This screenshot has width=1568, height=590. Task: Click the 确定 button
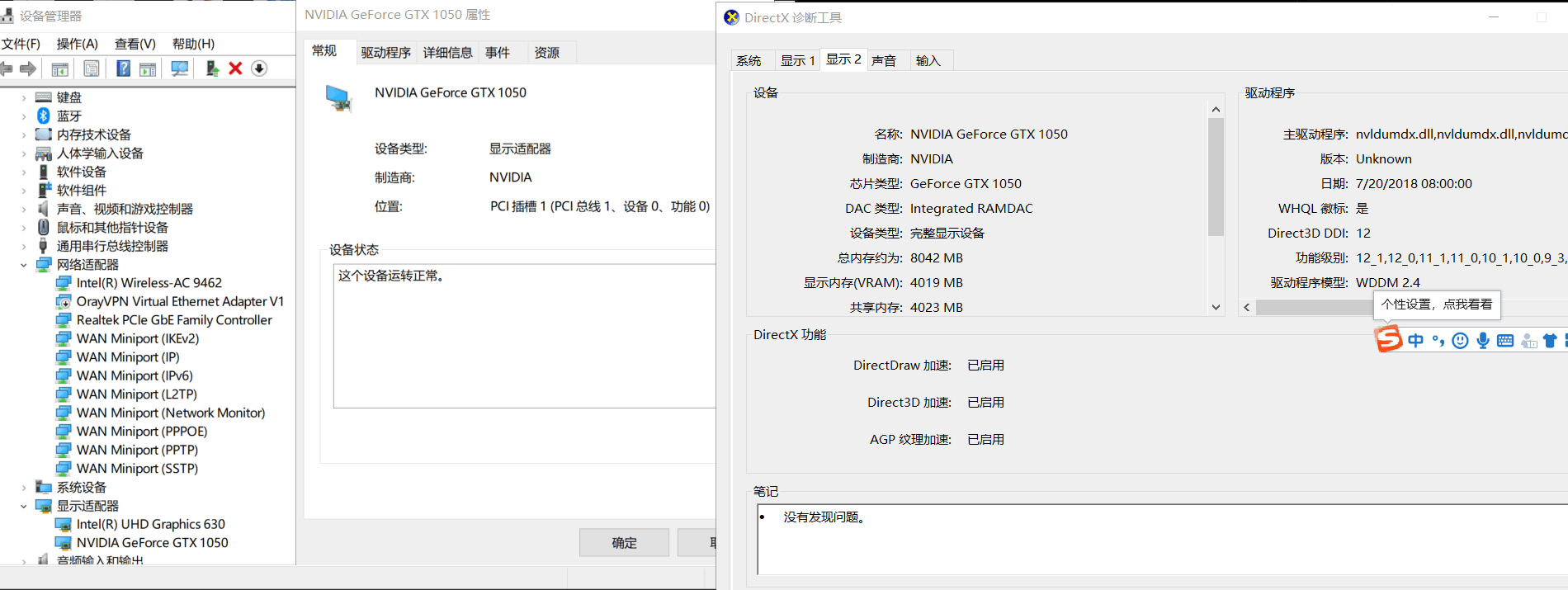[x=624, y=543]
